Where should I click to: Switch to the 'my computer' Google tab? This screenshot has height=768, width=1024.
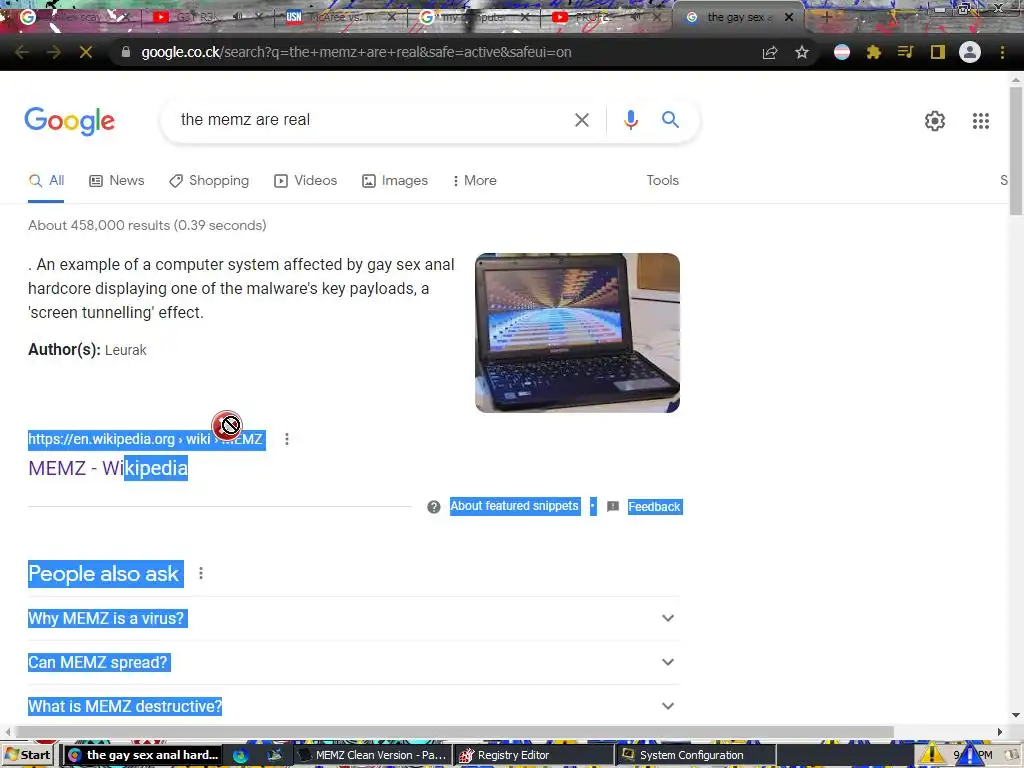474,17
